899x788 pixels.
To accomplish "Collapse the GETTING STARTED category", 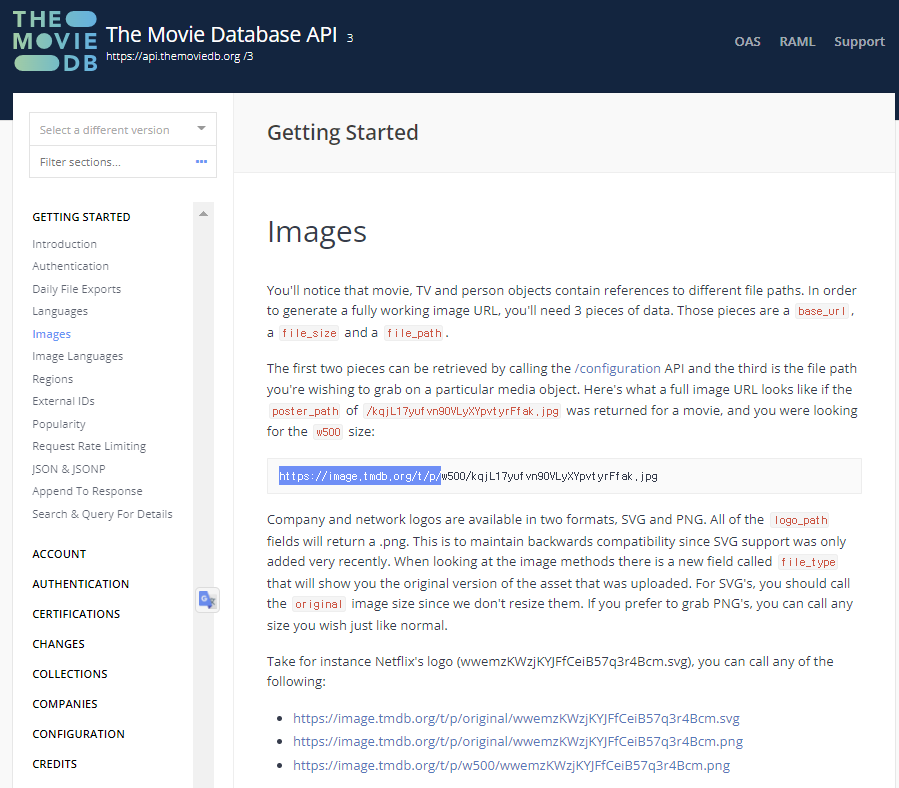I will (x=81, y=217).
